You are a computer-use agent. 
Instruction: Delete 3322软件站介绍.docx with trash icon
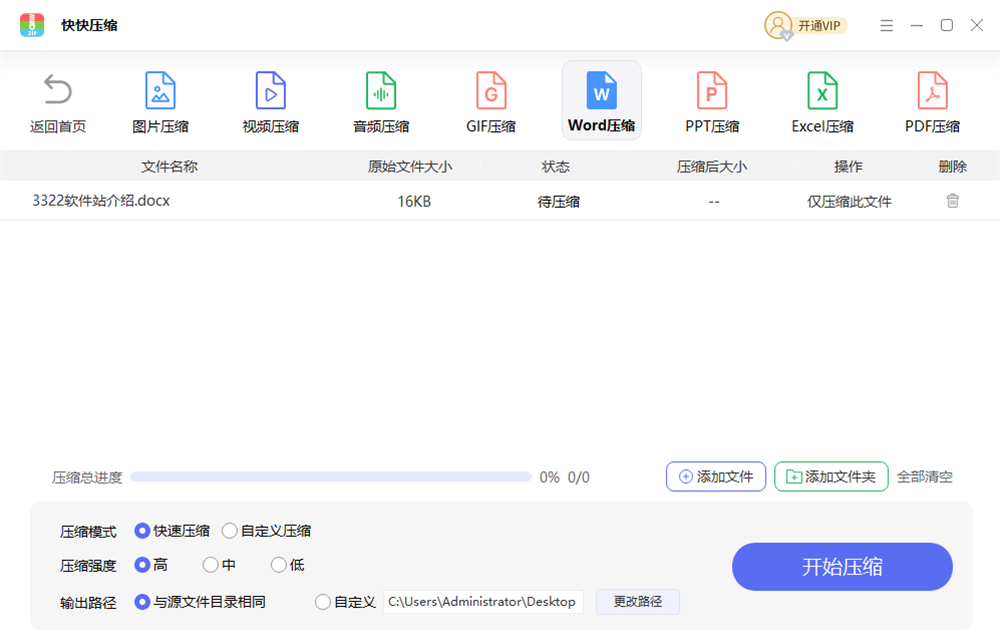click(953, 201)
